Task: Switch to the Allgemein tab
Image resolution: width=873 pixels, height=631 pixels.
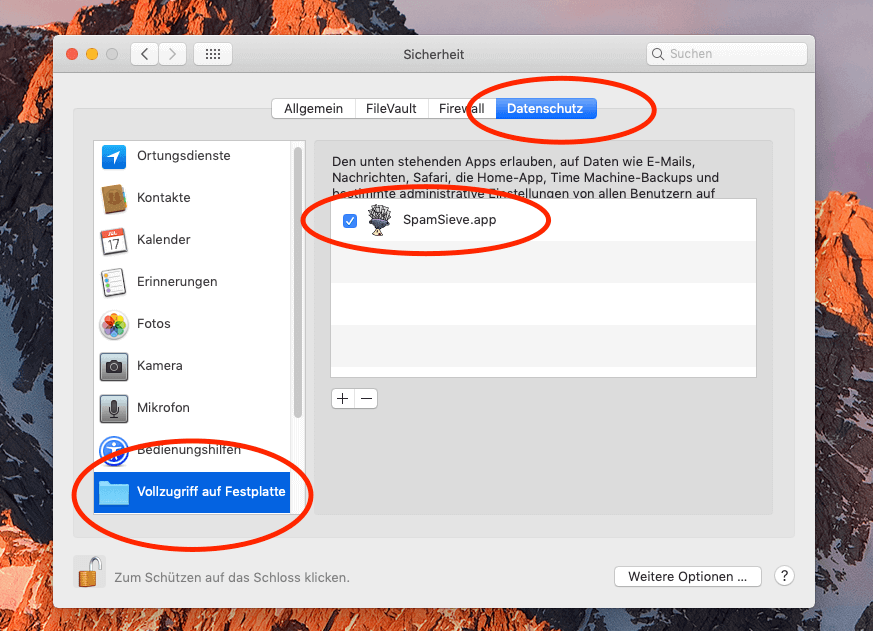Action: click(x=313, y=109)
